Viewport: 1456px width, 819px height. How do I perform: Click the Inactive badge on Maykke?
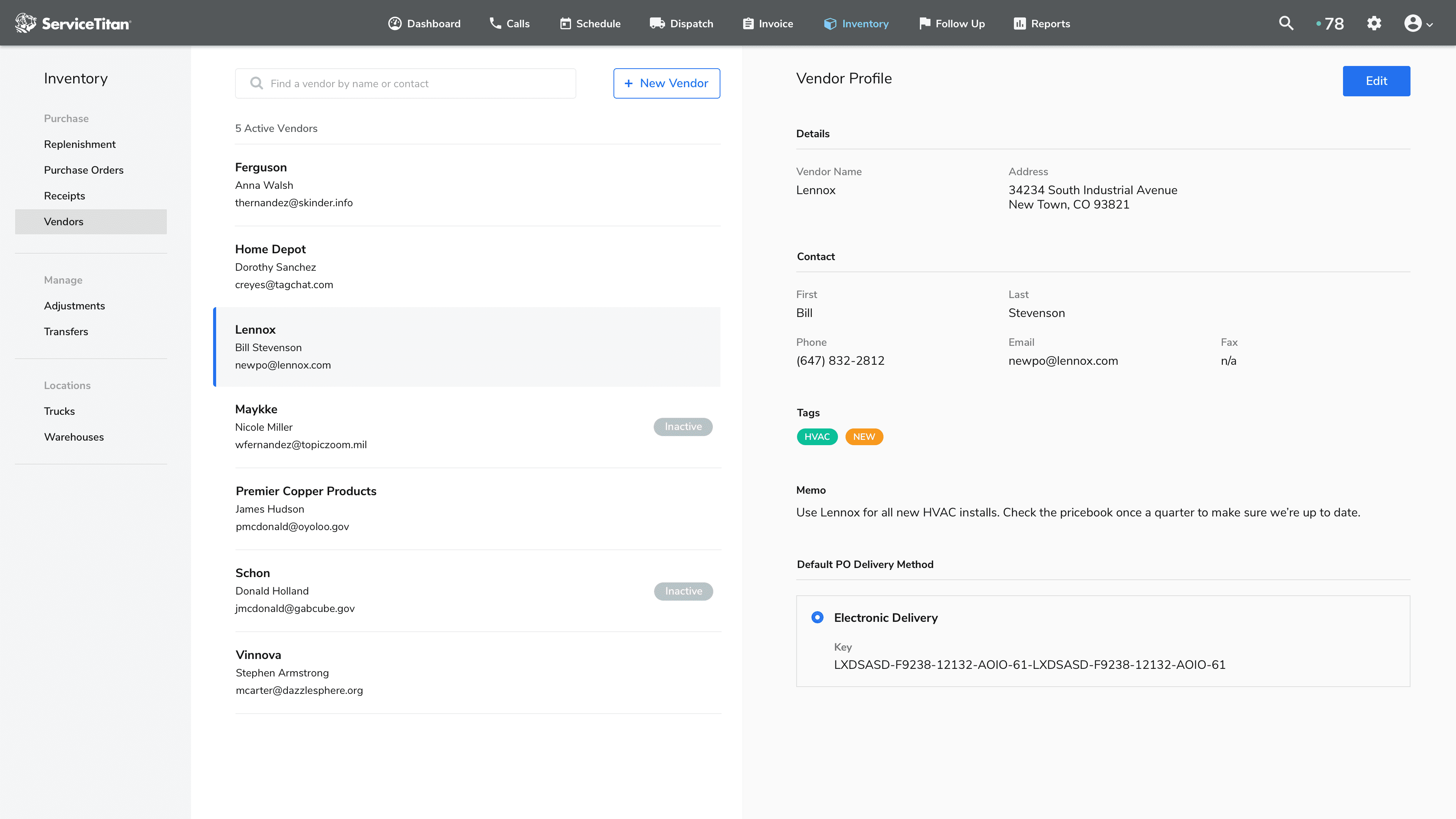tap(683, 426)
